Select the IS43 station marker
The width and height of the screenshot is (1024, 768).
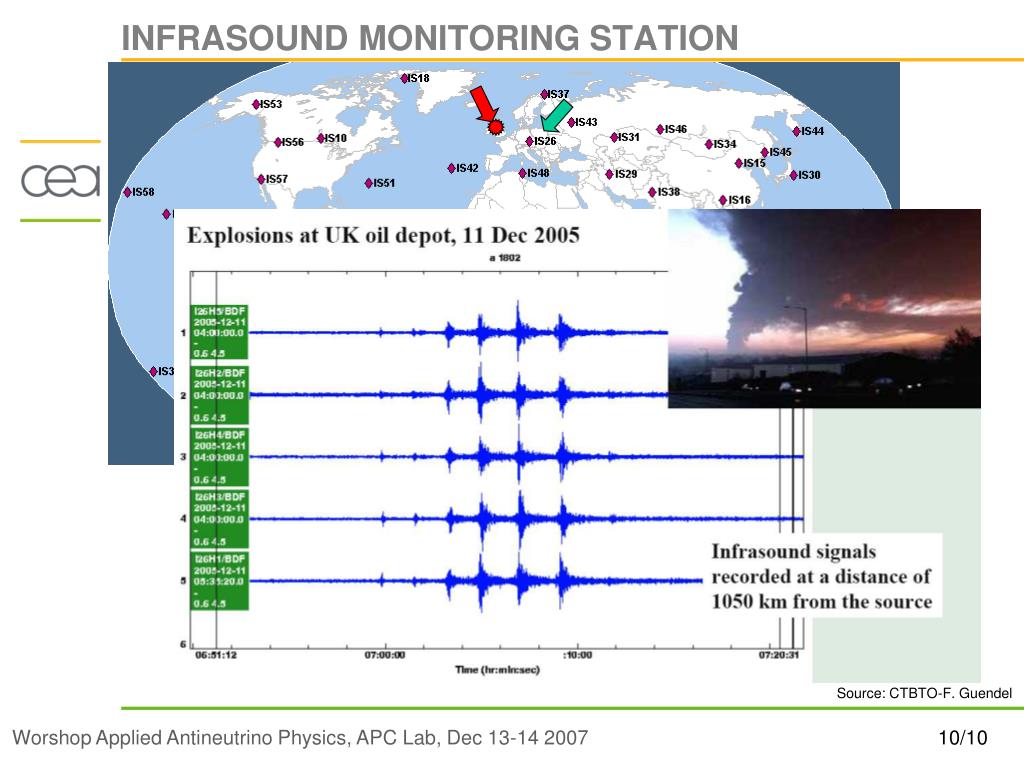(x=571, y=122)
